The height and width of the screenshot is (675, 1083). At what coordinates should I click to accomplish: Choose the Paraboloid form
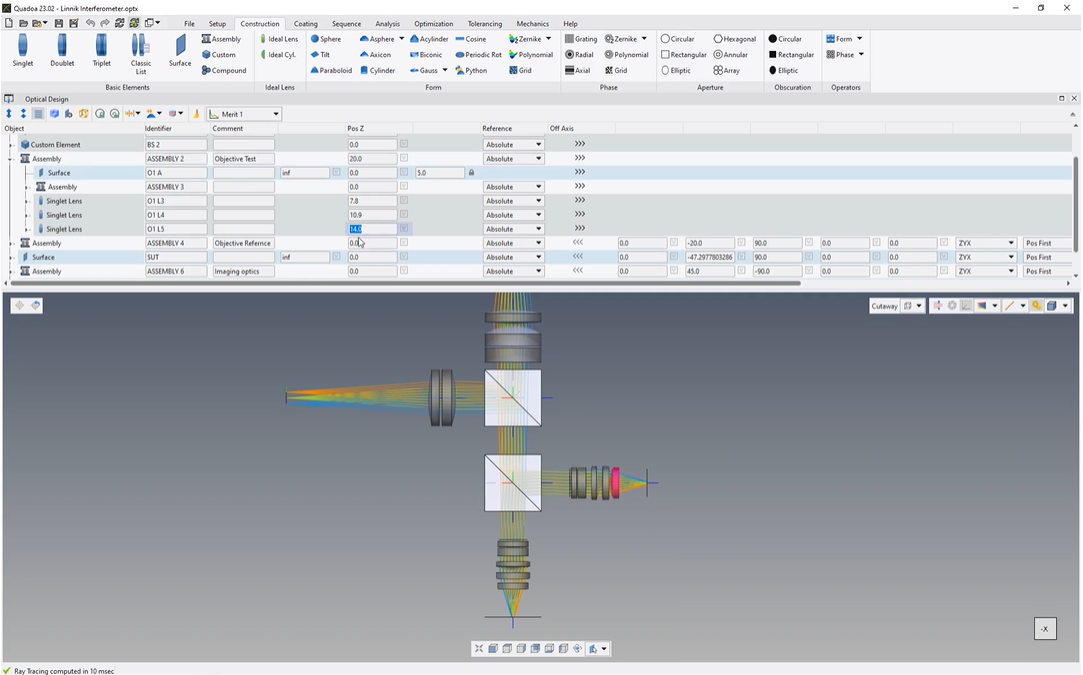pyautogui.click(x=332, y=70)
